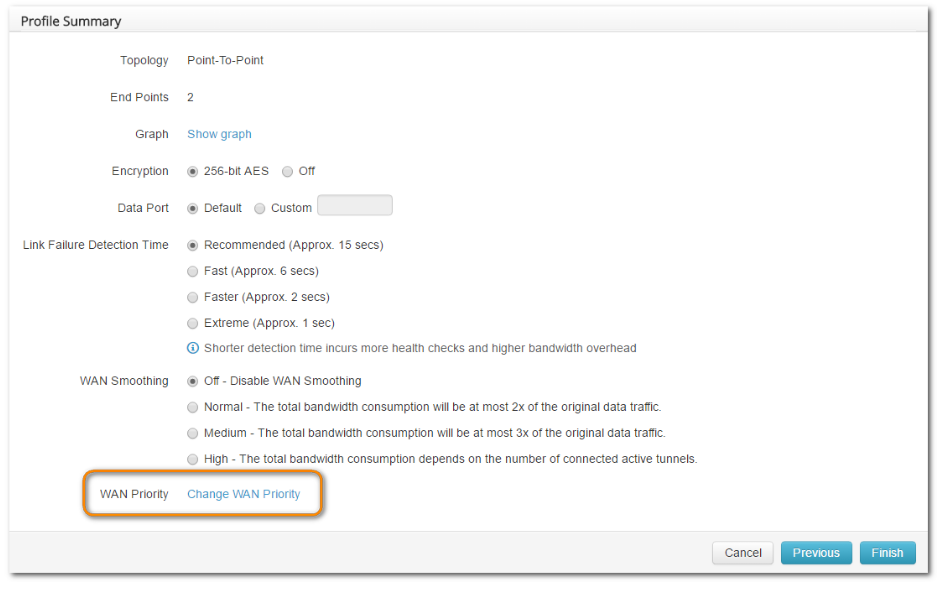This screenshot has height=590, width=950.
Task: Select 256-bit AES encryption option
Action: point(193,171)
